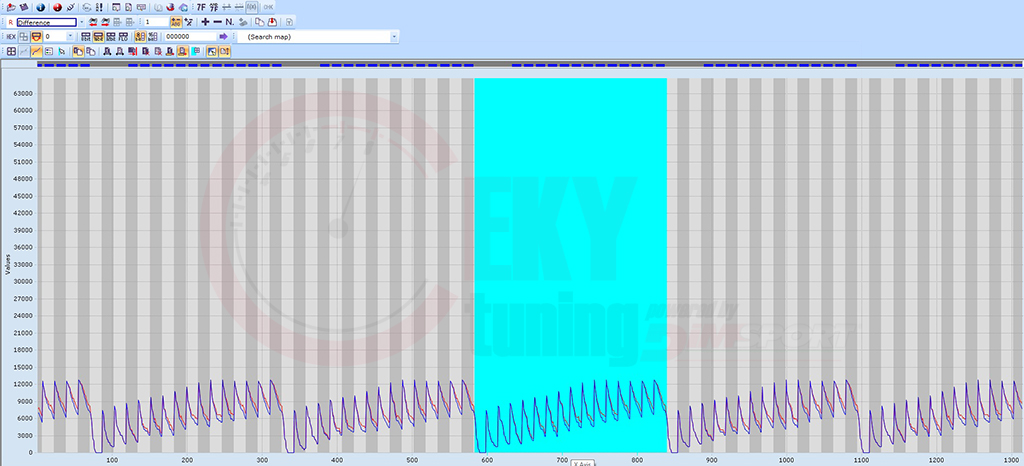The width and height of the screenshot is (1024, 466).
Task: Click the percent change mode icon
Action: [x=189, y=22]
